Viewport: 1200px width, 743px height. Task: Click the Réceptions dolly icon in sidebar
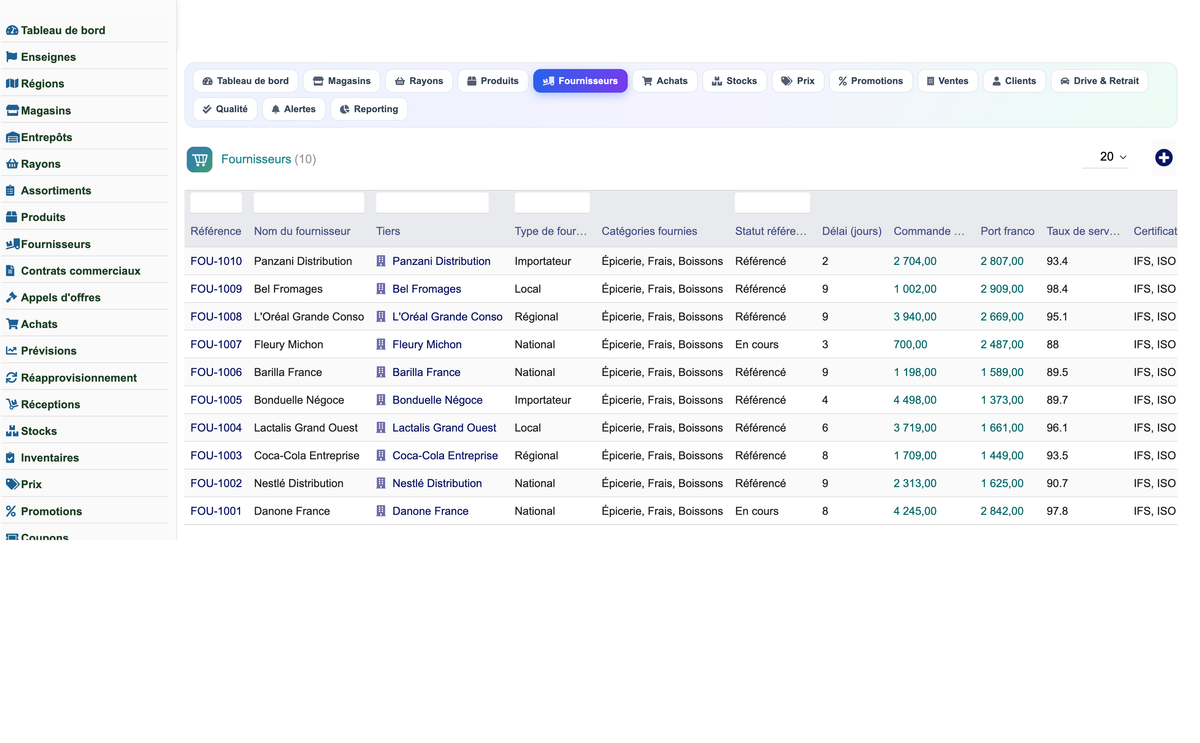tap(12, 404)
